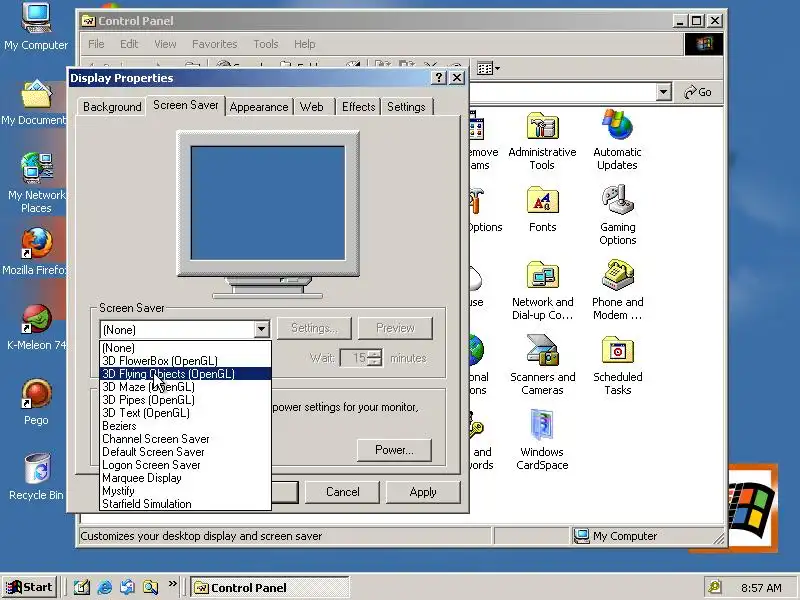
Task: Expand quick launch overflow chevron
Action: [x=172, y=583]
